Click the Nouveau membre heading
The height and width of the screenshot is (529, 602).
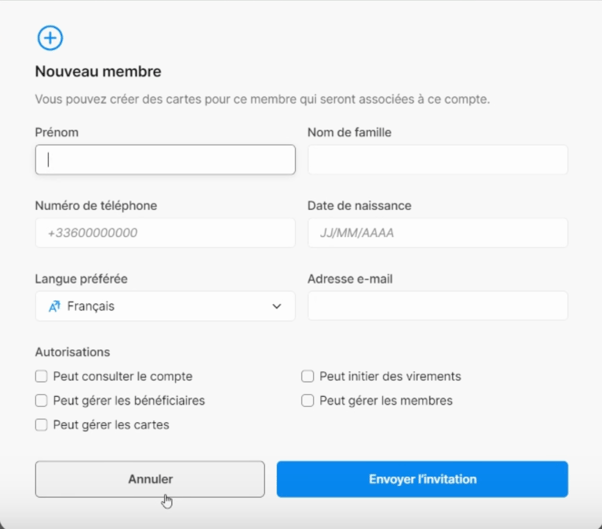click(x=98, y=71)
